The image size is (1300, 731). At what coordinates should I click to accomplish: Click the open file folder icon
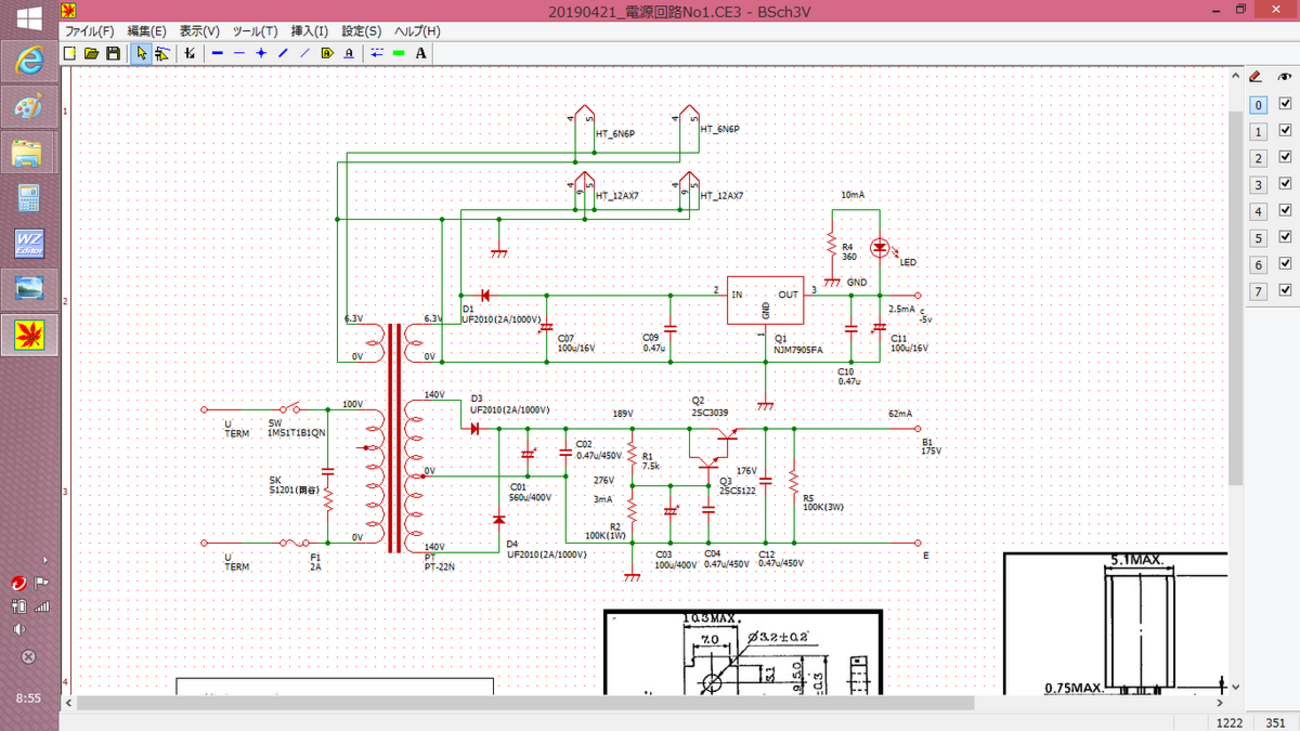92,53
